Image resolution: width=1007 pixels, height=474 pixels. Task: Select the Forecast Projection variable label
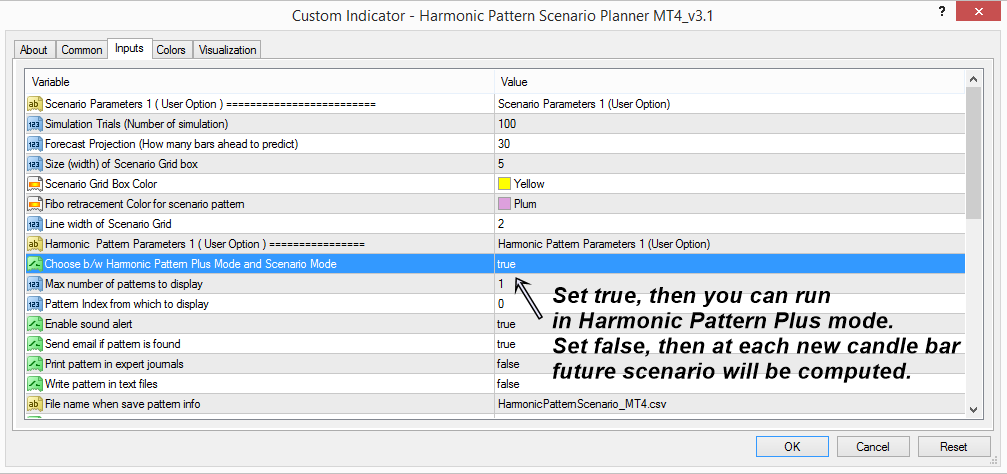pos(171,144)
